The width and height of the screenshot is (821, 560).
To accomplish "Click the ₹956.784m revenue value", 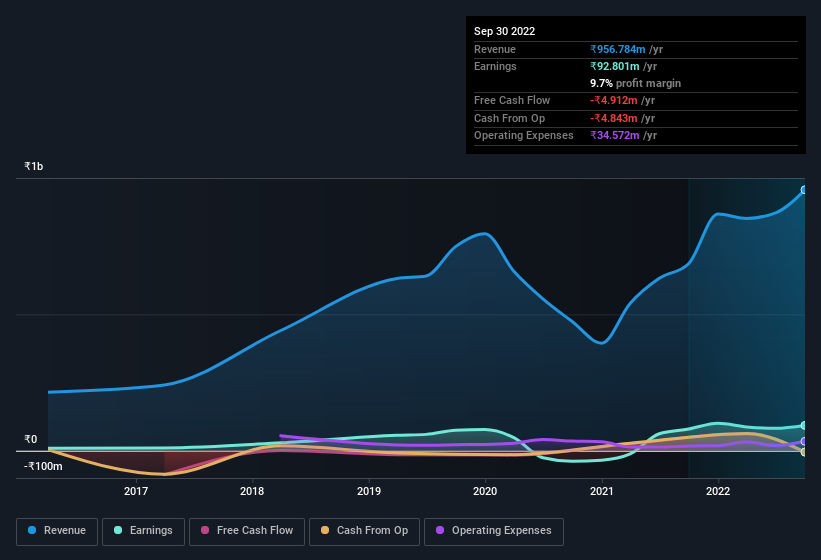I will coord(618,49).
